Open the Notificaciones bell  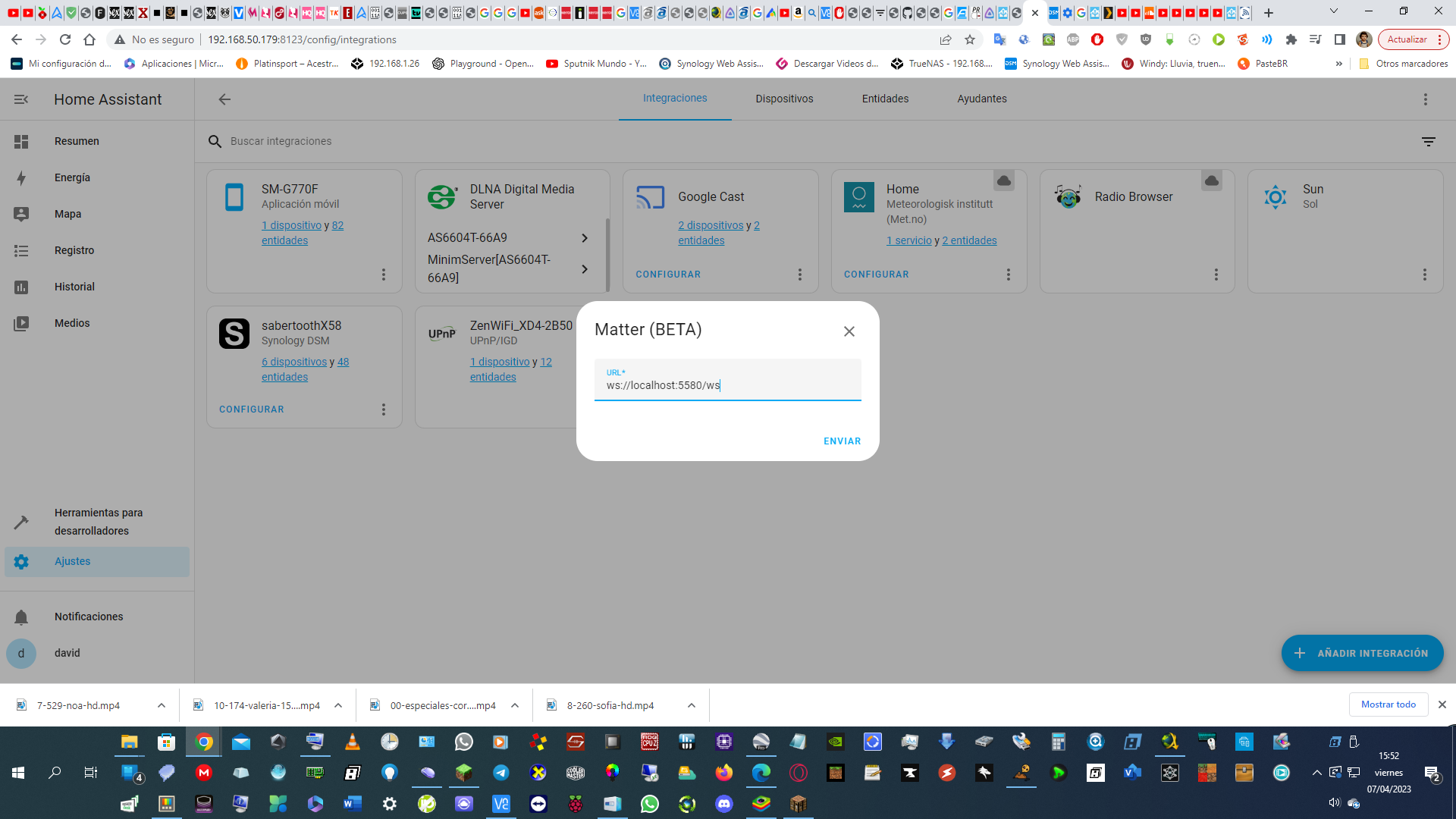click(21, 617)
